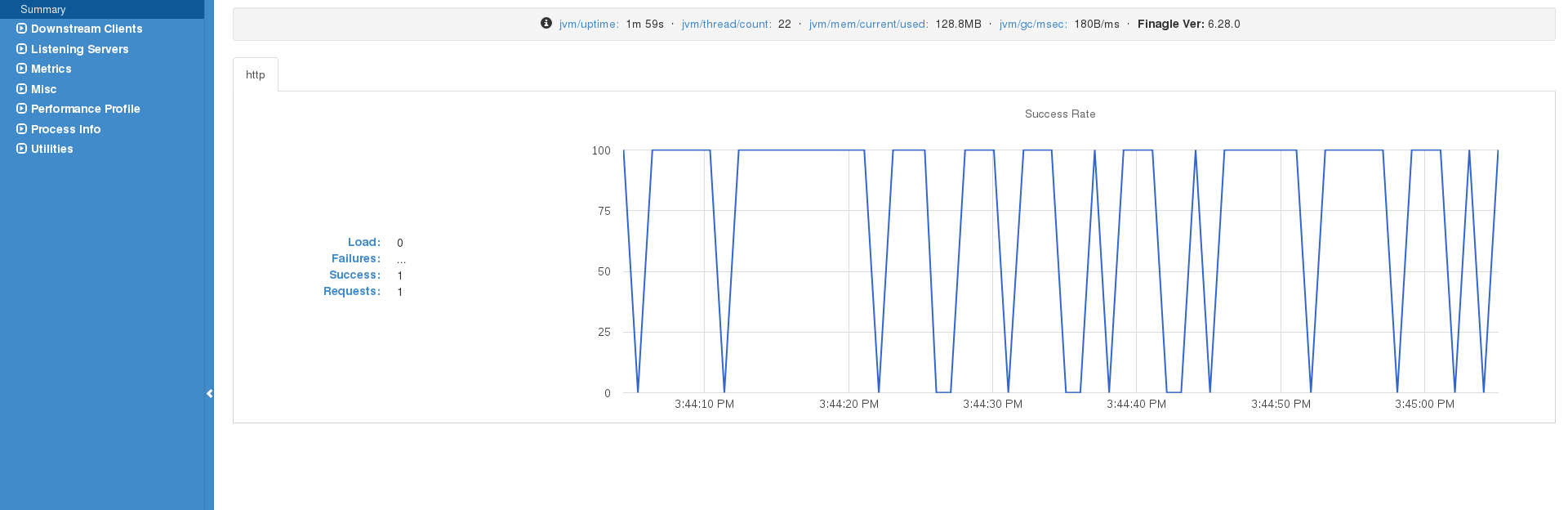This screenshot has width=1568, height=510.
Task: Select the http tab
Action: click(256, 74)
